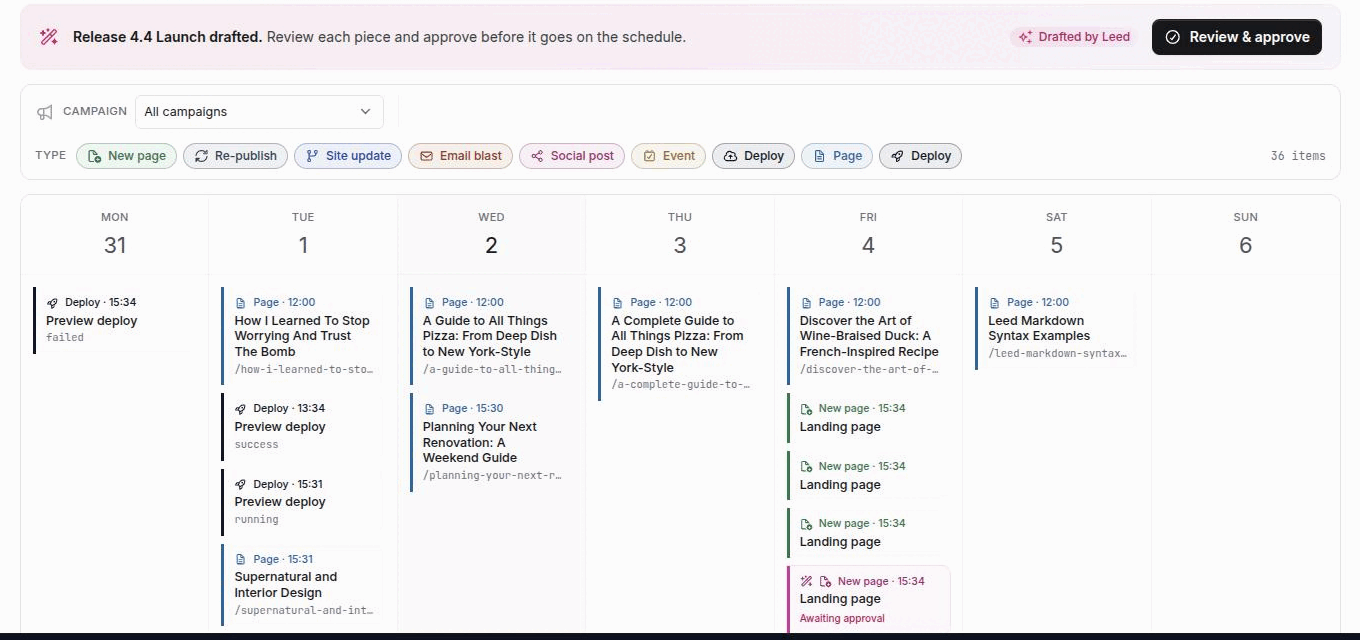The image size is (1360, 640).
Task: Click the git branch icon on Site update
Action: (x=312, y=156)
